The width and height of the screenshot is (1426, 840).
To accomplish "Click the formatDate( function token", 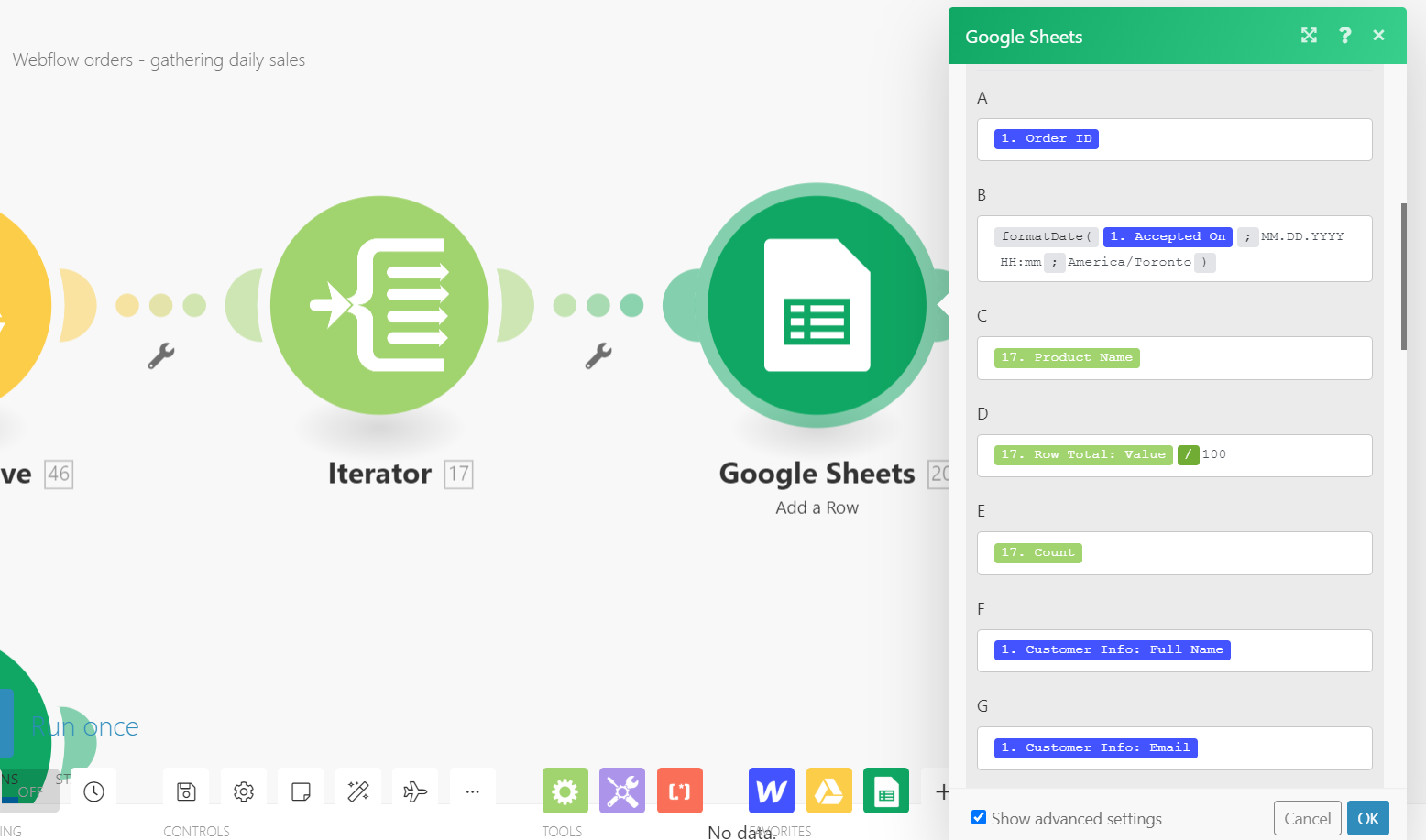I will pyautogui.click(x=1046, y=236).
